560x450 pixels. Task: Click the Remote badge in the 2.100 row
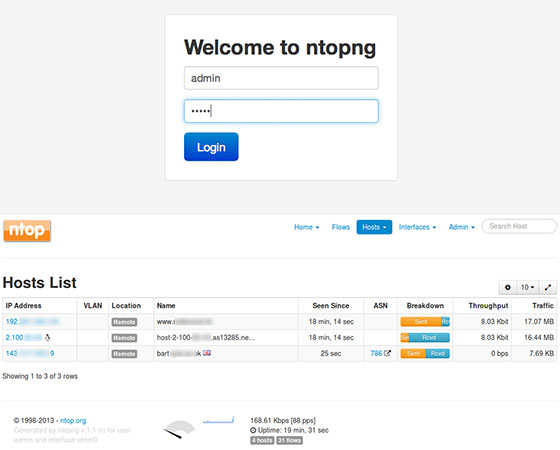(x=124, y=338)
